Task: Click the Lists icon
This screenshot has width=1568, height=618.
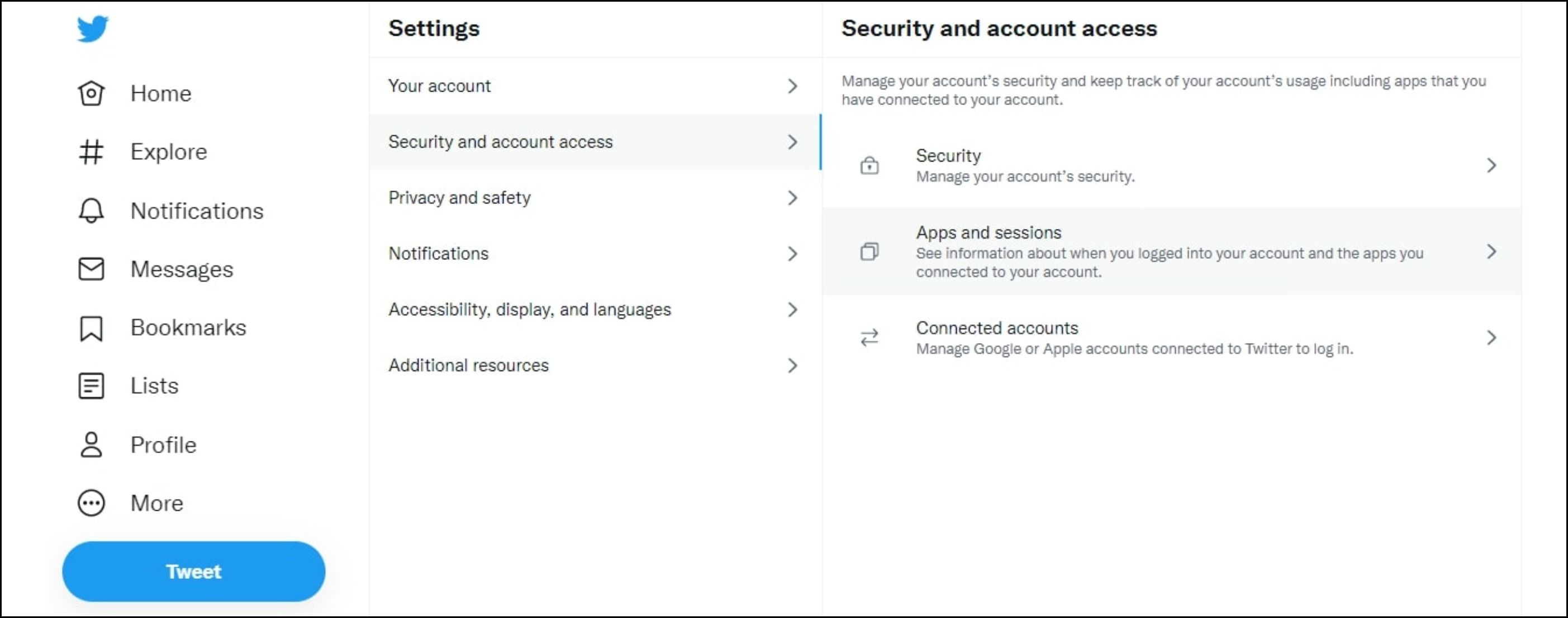Action: pyautogui.click(x=91, y=386)
